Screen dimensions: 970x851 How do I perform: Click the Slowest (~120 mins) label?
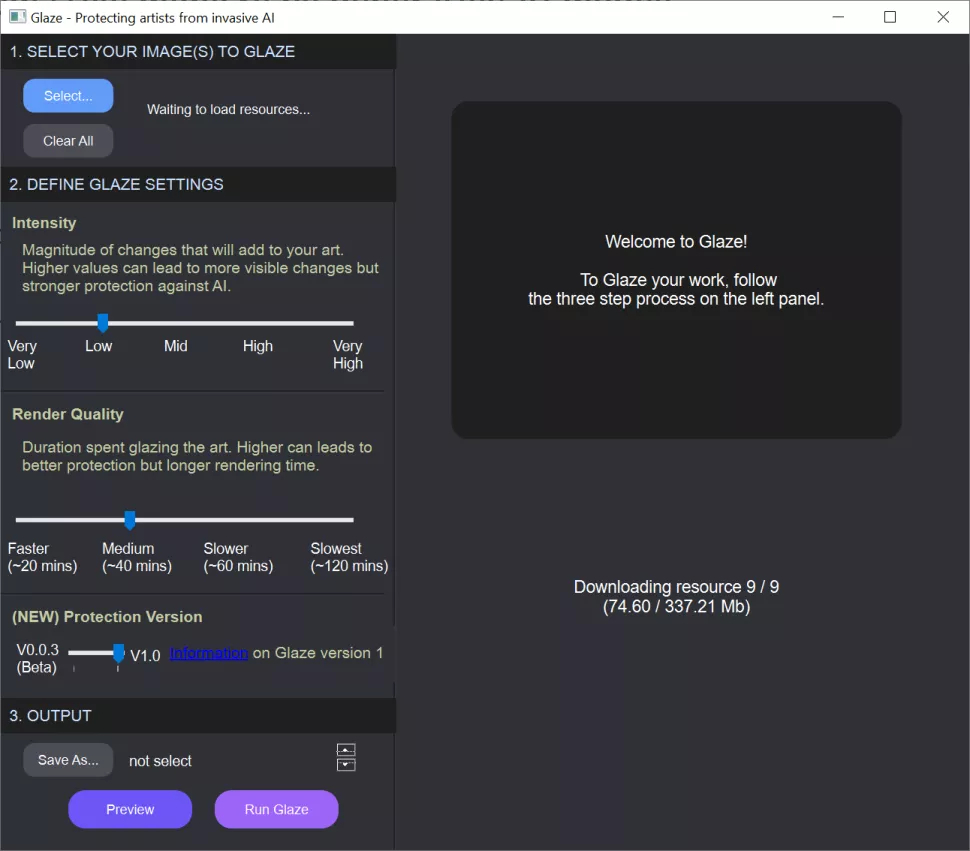point(349,557)
